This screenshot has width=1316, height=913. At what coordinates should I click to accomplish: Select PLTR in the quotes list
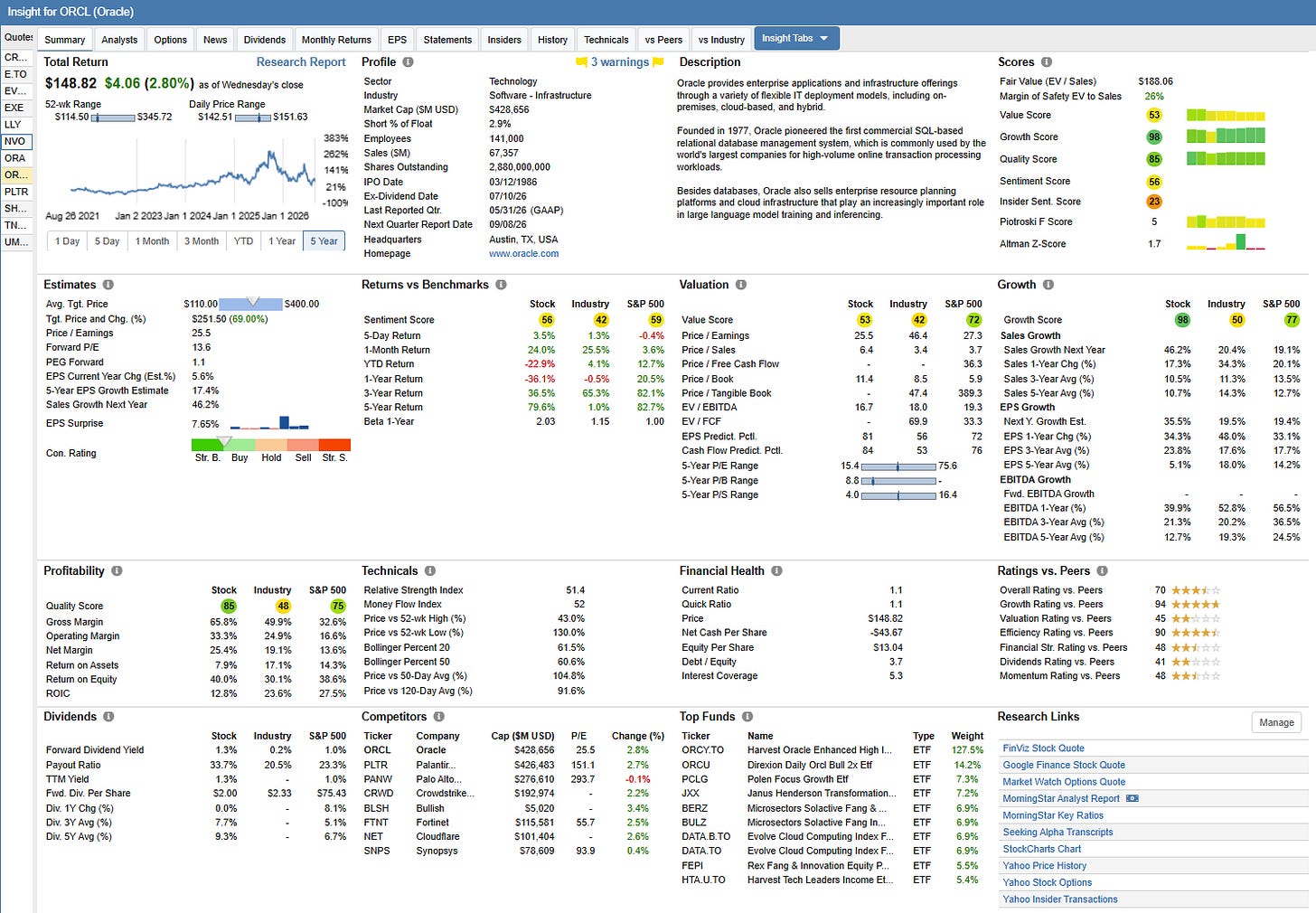(17, 192)
